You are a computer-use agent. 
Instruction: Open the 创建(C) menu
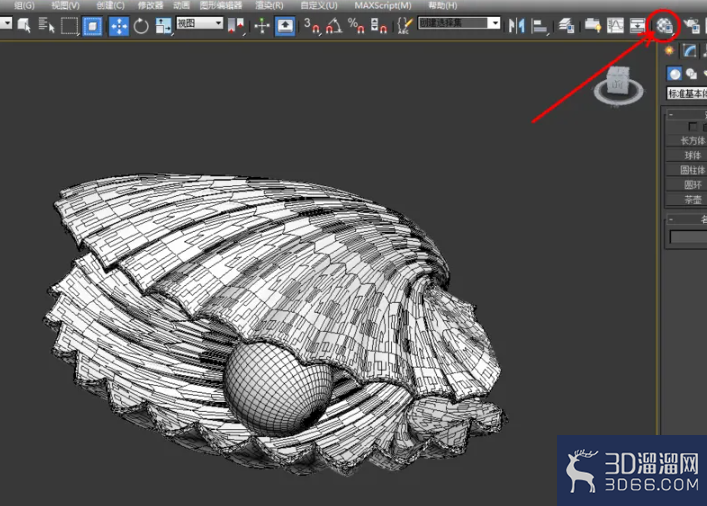pyautogui.click(x=110, y=5)
